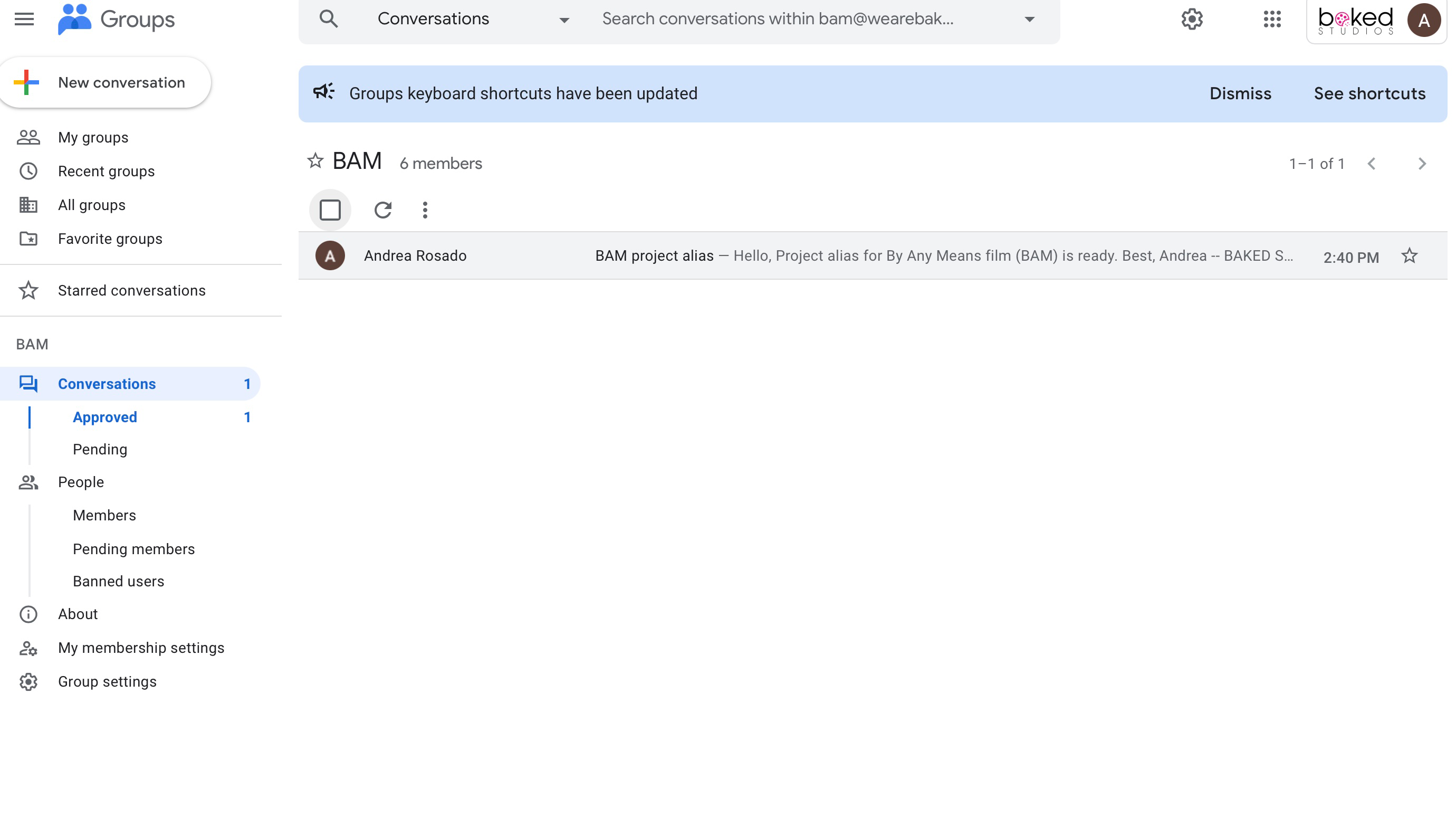Click into the search conversations field

pyautogui.click(x=803, y=20)
